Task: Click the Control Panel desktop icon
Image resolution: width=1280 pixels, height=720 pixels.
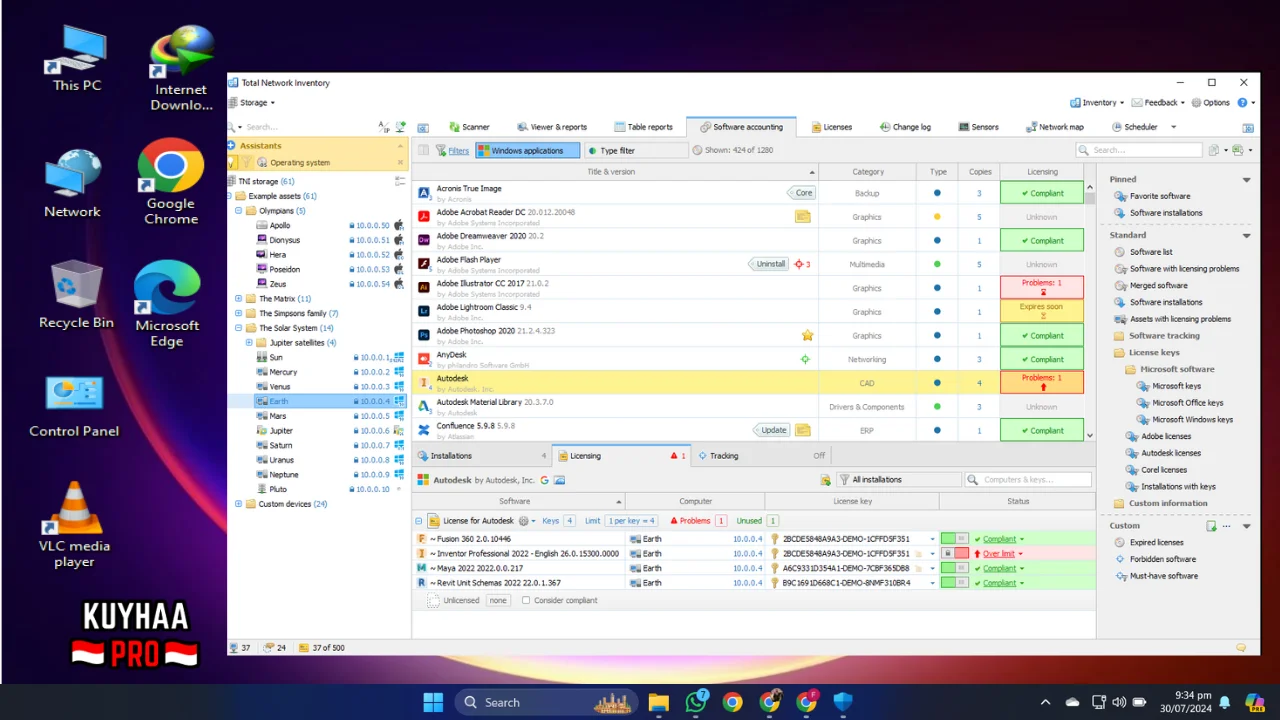Action: 74,406
